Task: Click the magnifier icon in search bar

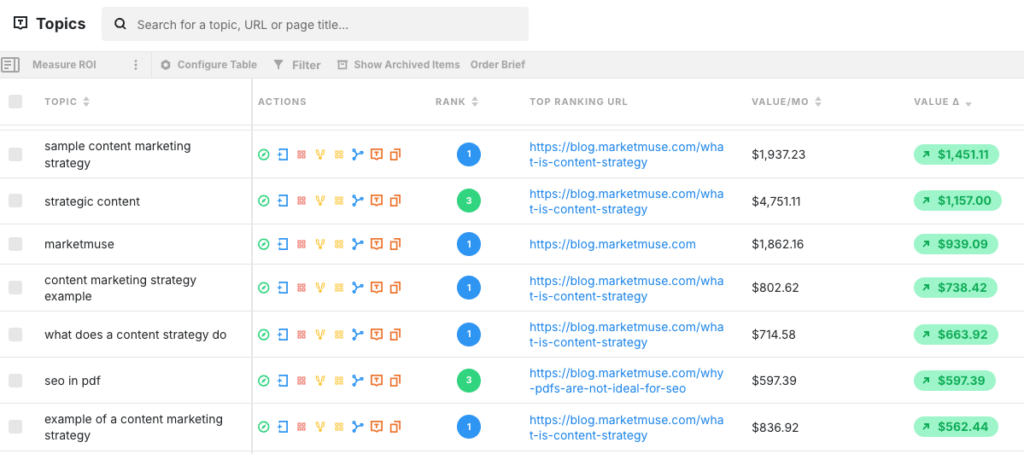Action: pyautogui.click(x=120, y=24)
